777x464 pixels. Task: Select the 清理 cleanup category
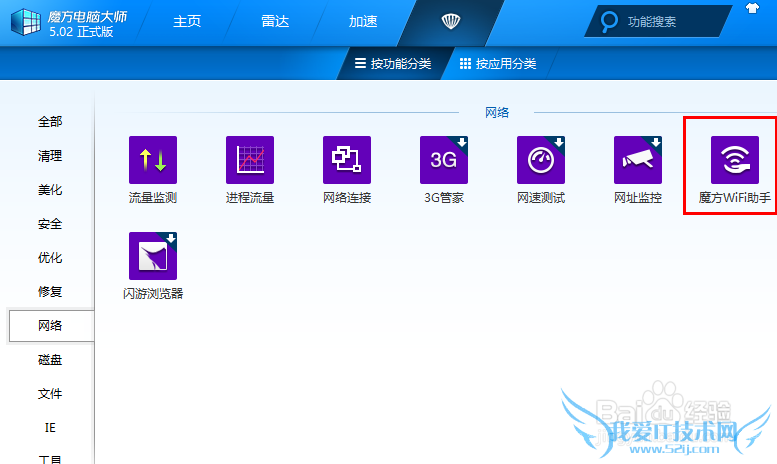point(50,156)
